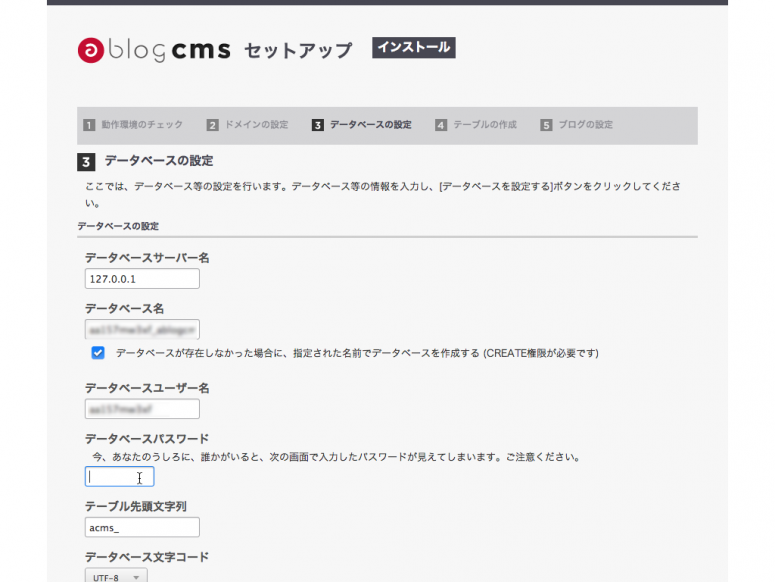
Task: Click the number 3 icon beside section heading
Action: pos(87,161)
